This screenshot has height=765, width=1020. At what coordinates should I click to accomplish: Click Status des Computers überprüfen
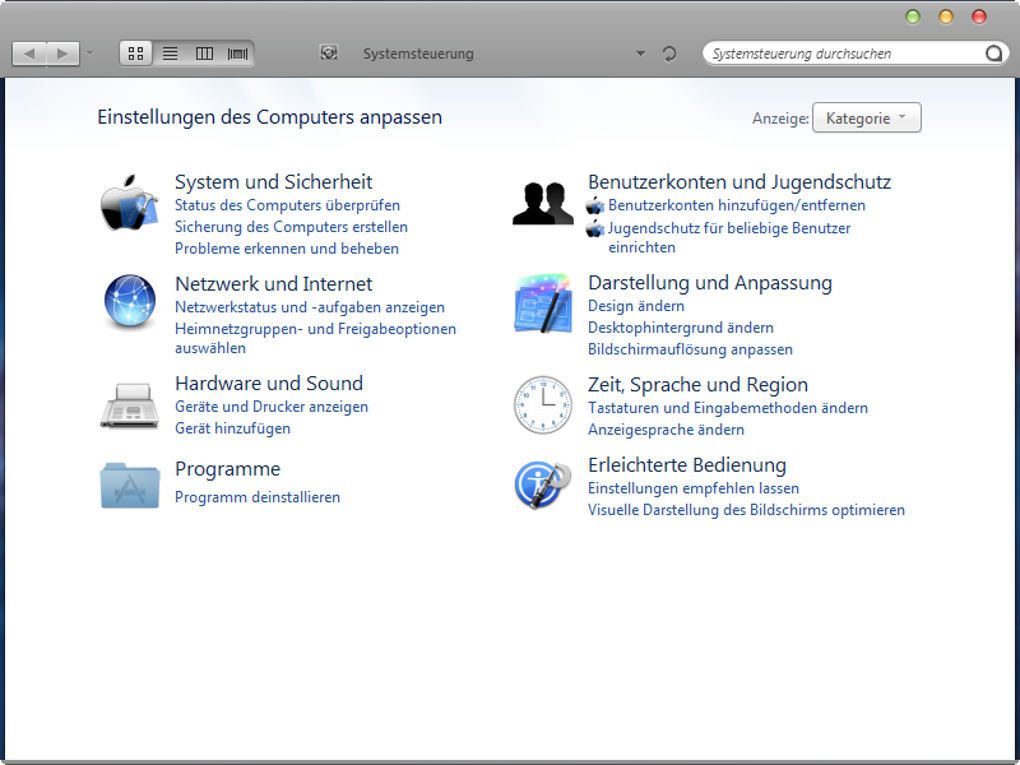click(x=288, y=205)
